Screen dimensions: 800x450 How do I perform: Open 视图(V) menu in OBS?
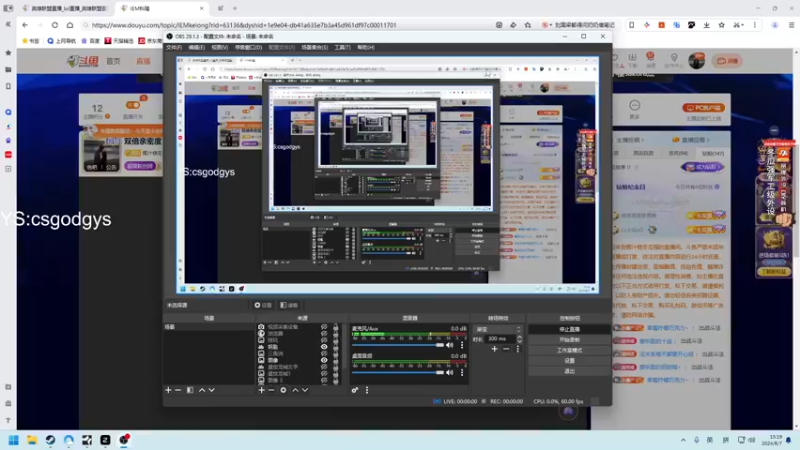219,47
